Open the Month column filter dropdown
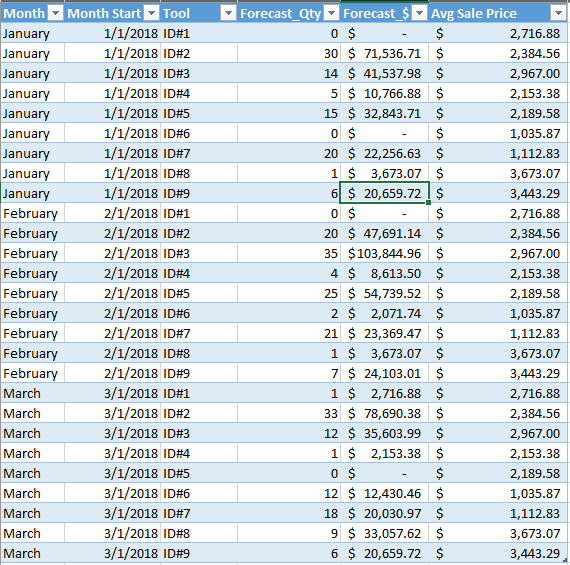570x565 pixels. (x=56, y=14)
